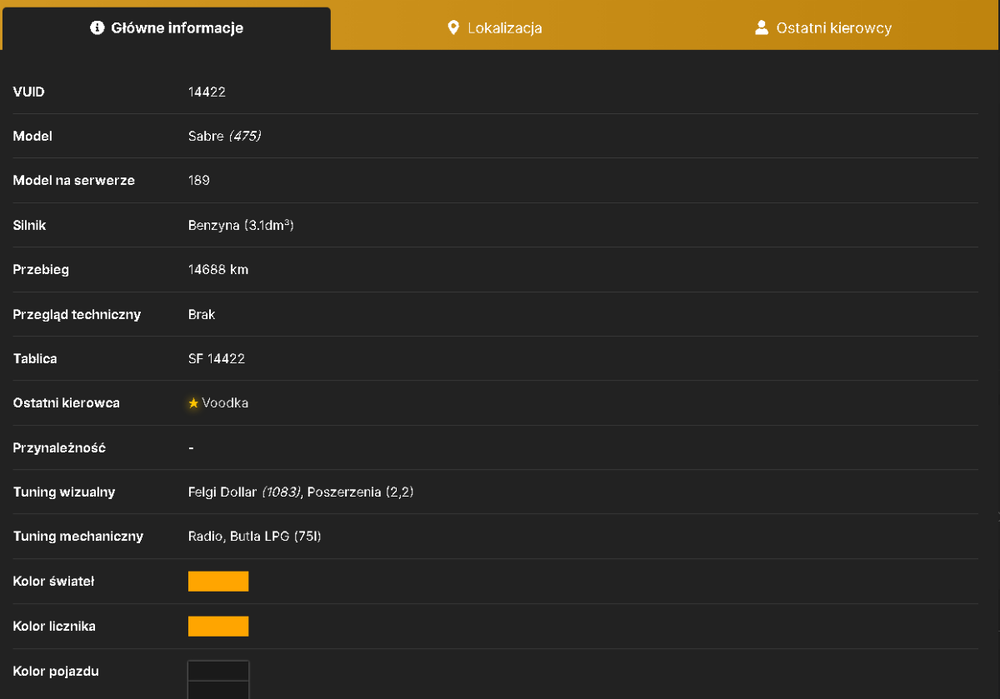
Task: Select the plate value SF 14422
Action: pos(216,358)
